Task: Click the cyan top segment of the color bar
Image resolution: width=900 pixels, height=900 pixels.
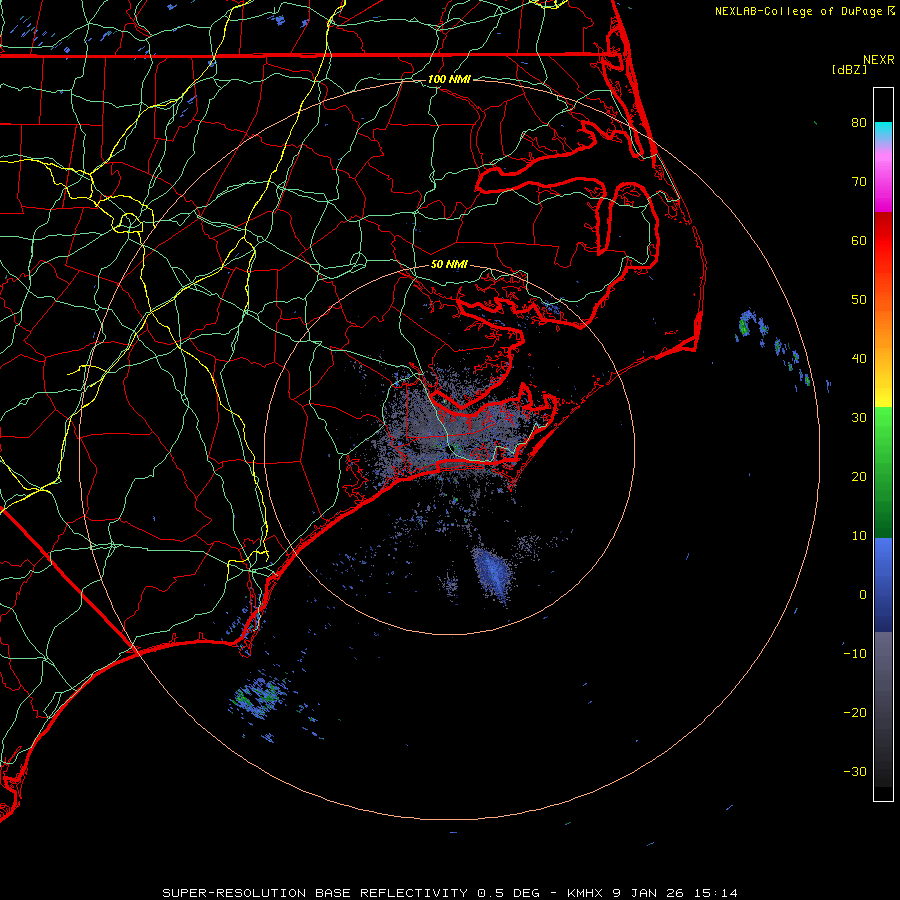Action: (883, 132)
